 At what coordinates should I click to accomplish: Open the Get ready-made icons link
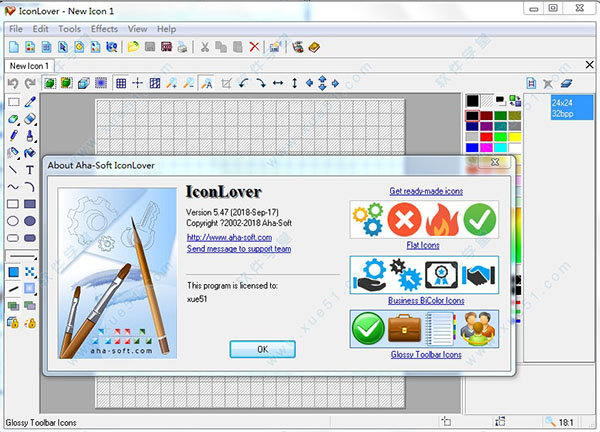(426, 191)
